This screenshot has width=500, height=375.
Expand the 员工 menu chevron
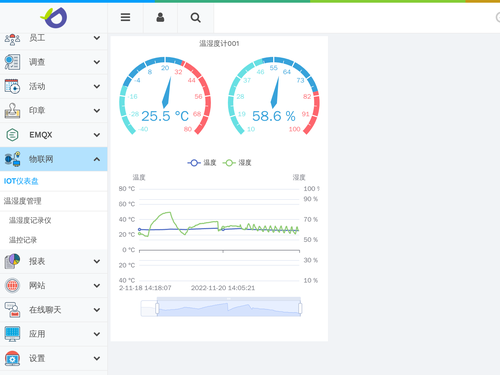[97, 38]
